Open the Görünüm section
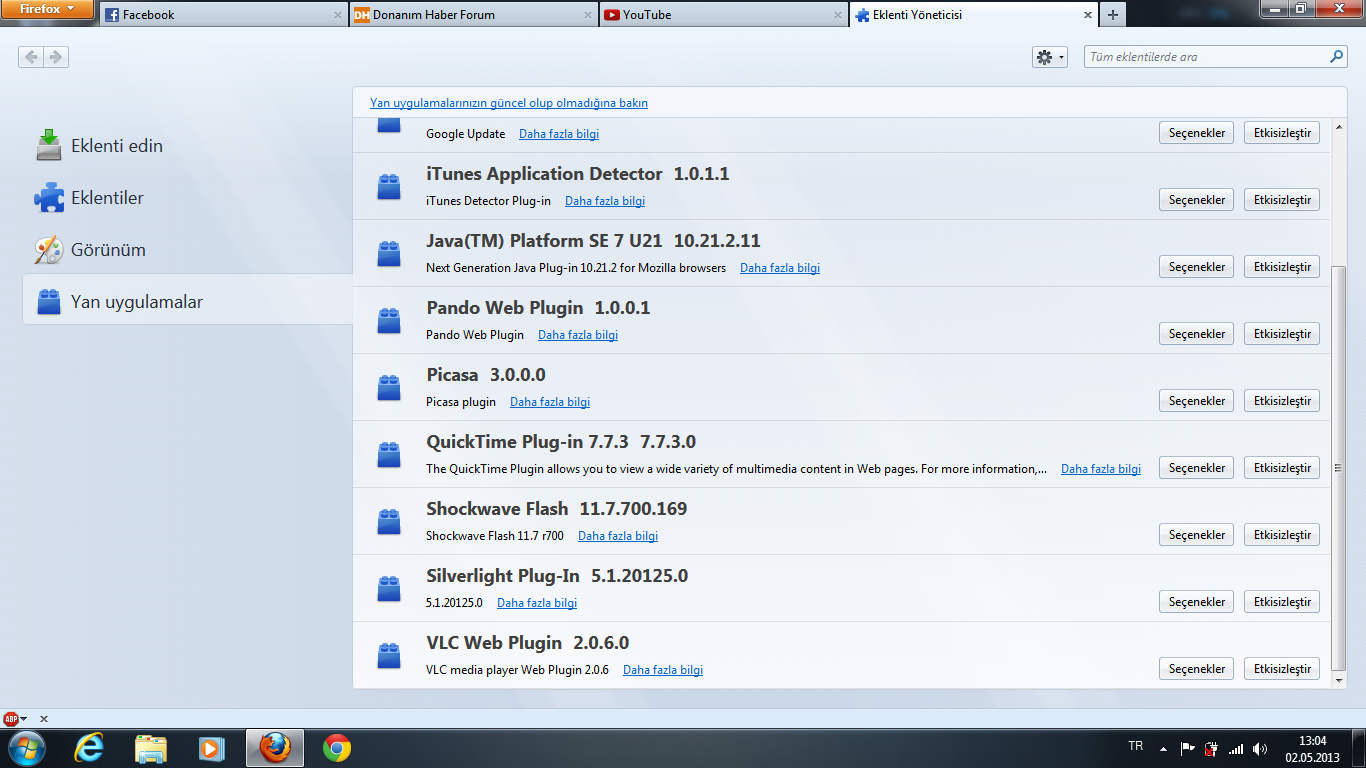The image size is (1366, 768). (187, 250)
